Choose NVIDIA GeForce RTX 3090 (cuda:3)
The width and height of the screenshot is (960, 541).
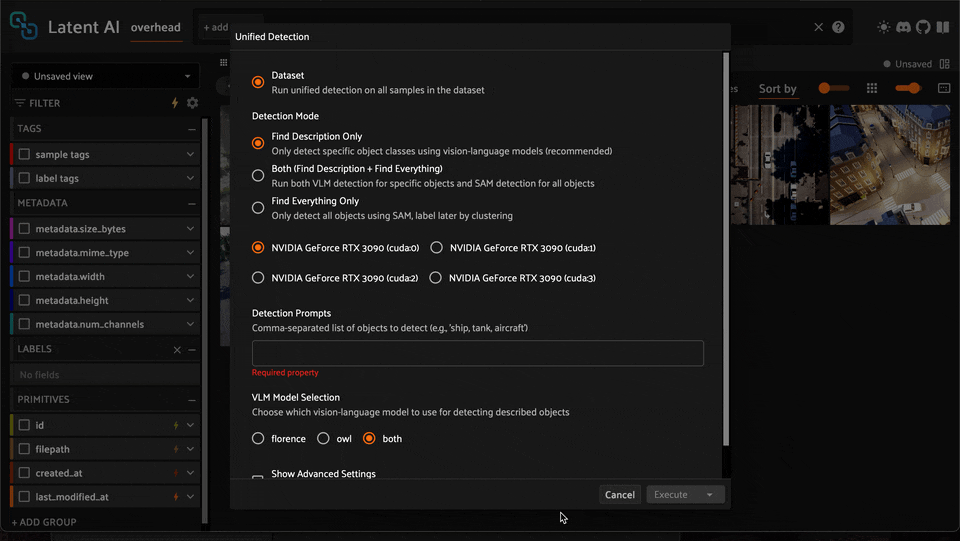coord(435,278)
